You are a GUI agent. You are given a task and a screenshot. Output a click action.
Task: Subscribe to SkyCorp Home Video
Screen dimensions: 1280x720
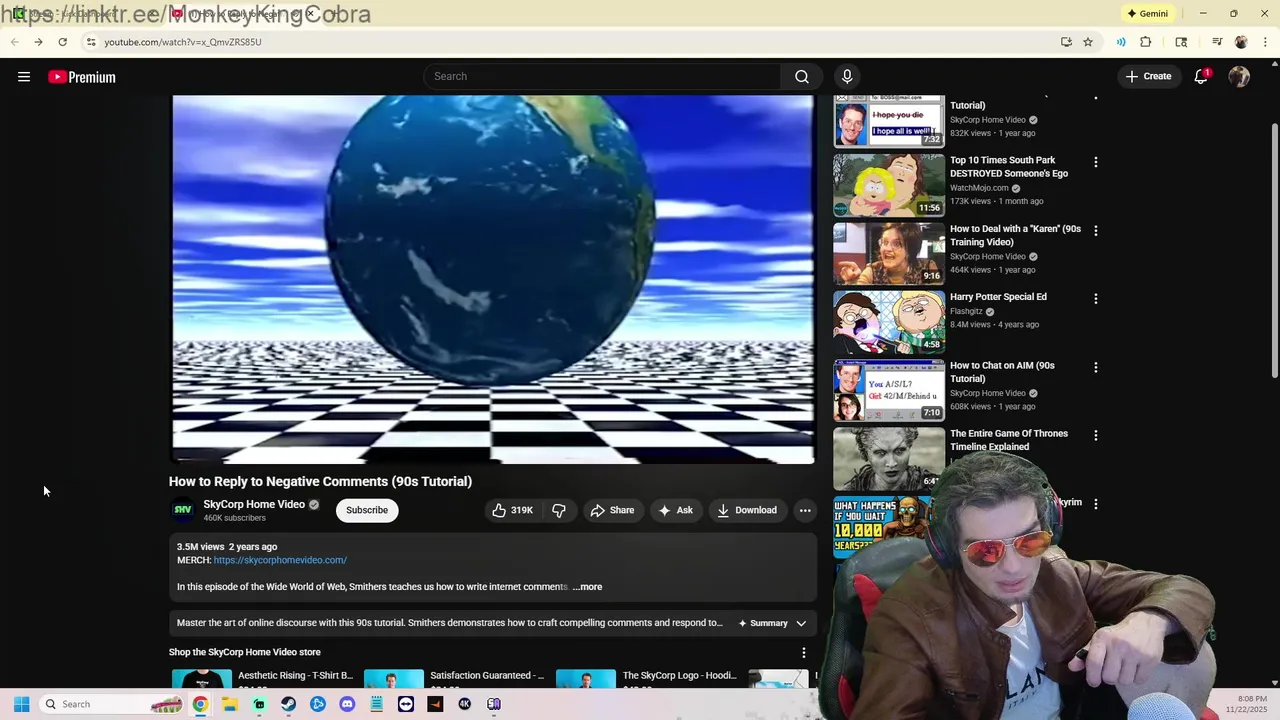pos(367,510)
